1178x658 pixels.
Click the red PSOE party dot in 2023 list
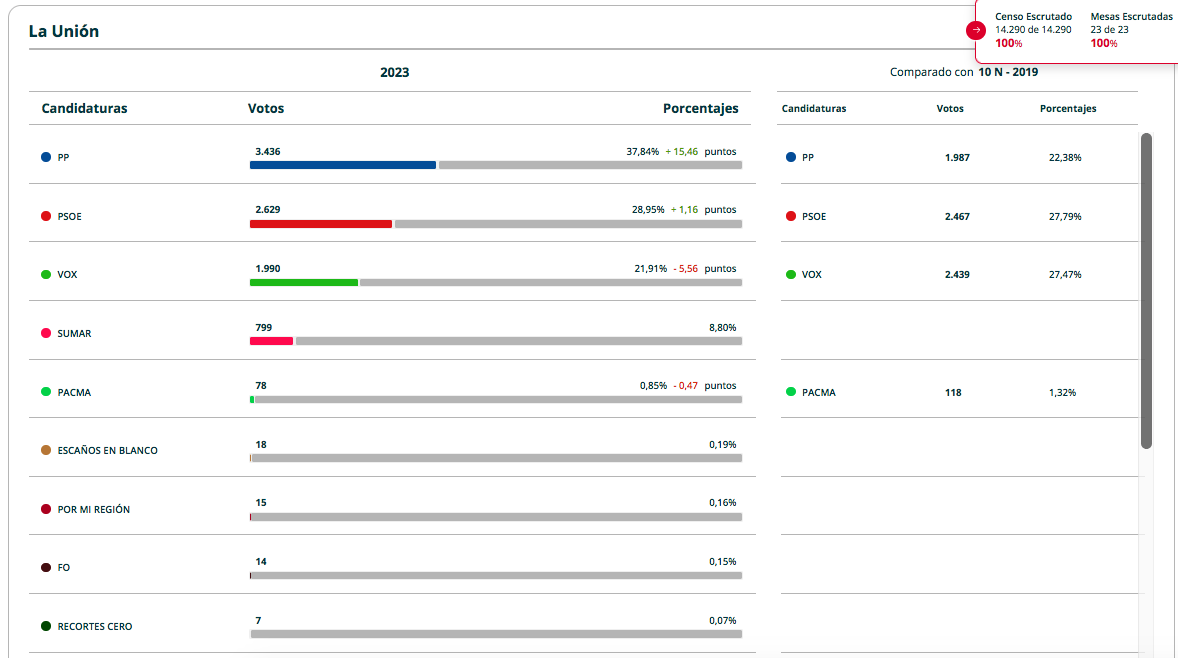(x=46, y=216)
